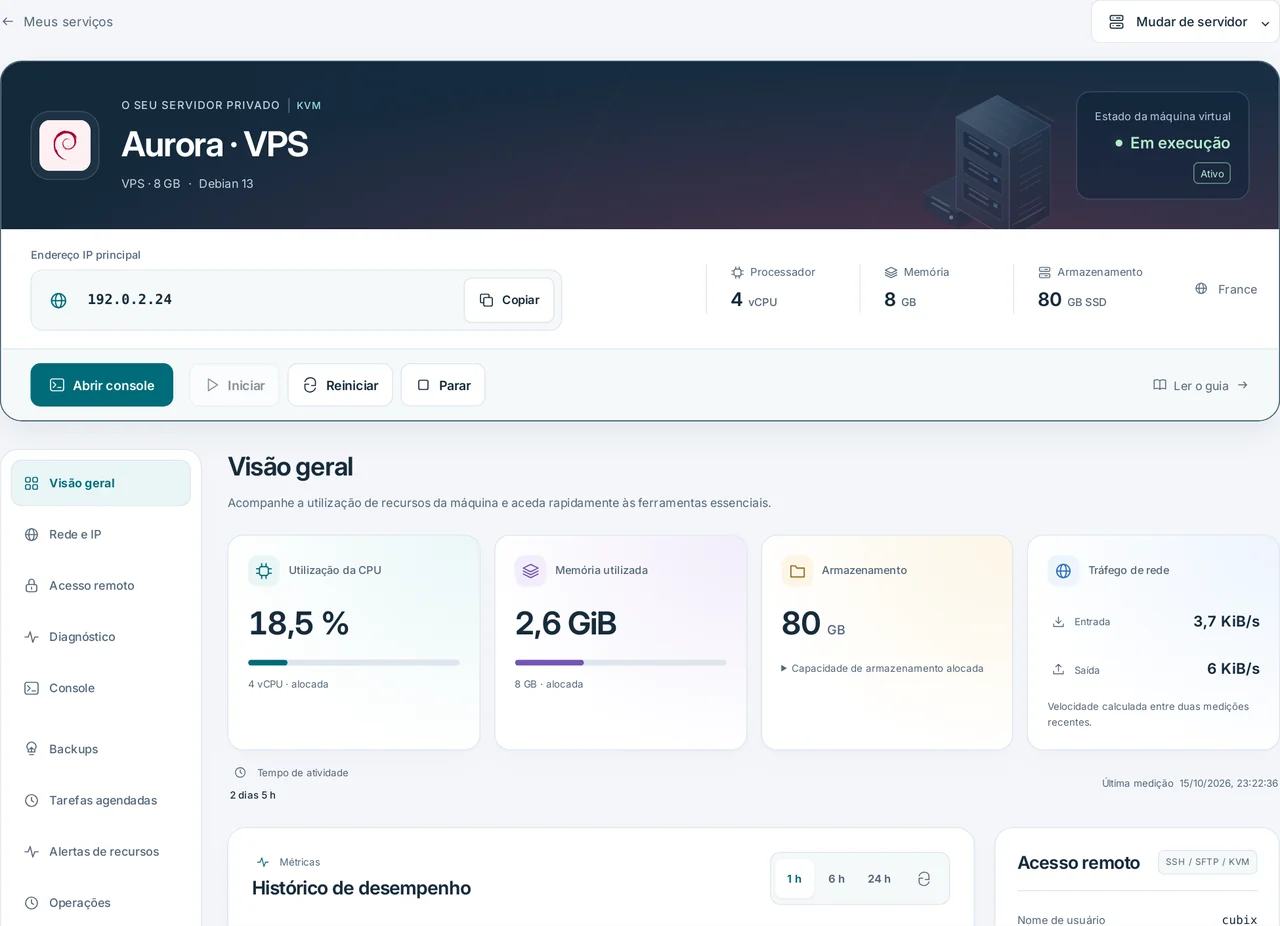The width and height of the screenshot is (1280, 926).
Task: Click the 192.0.2.24 IP address field
Action: [x=296, y=300]
